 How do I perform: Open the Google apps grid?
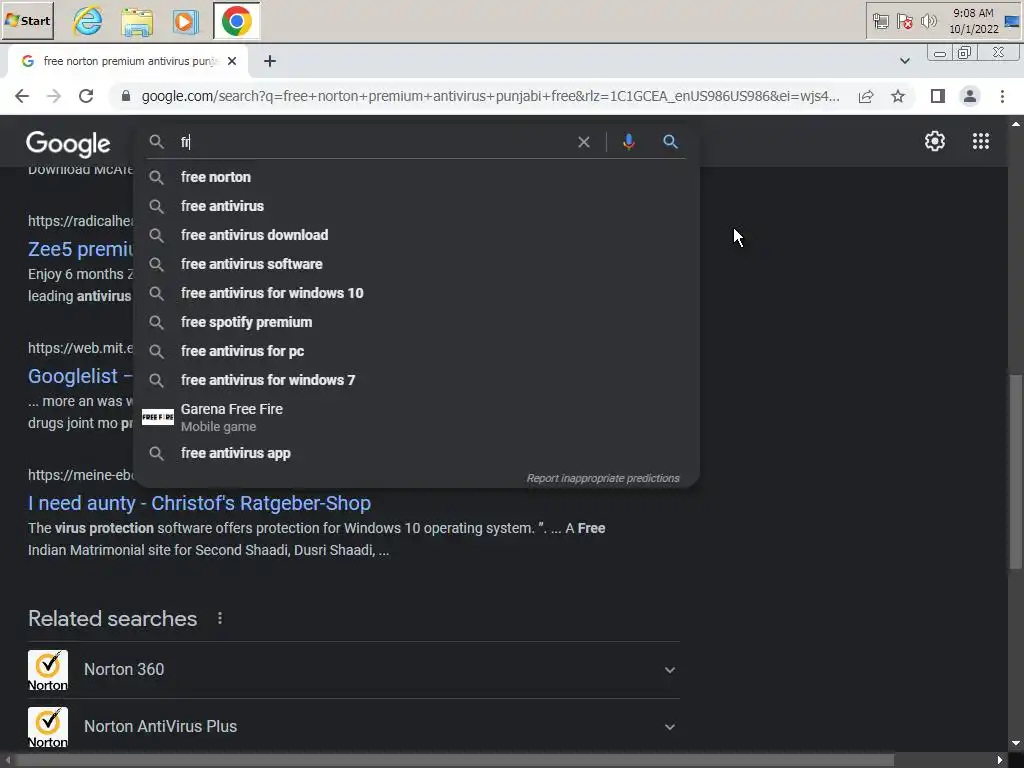coord(980,141)
